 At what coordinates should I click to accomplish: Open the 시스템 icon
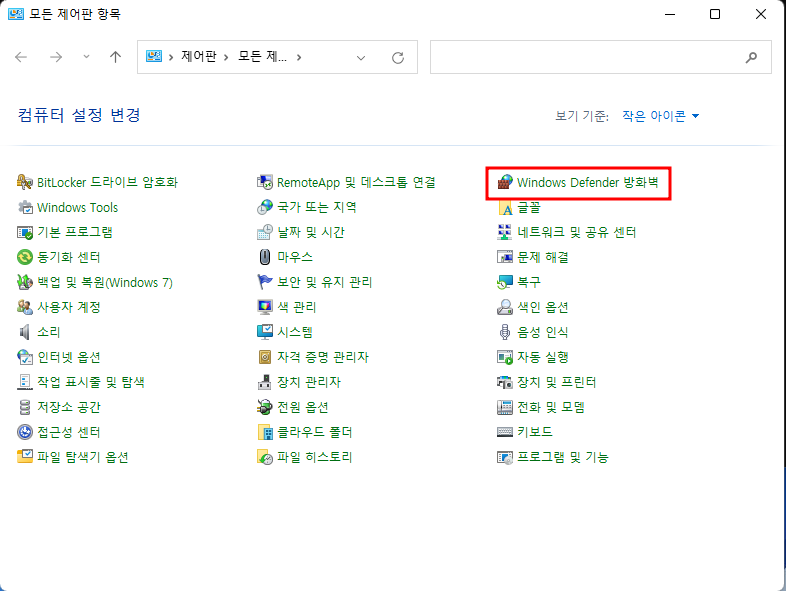tap(265, 332)
